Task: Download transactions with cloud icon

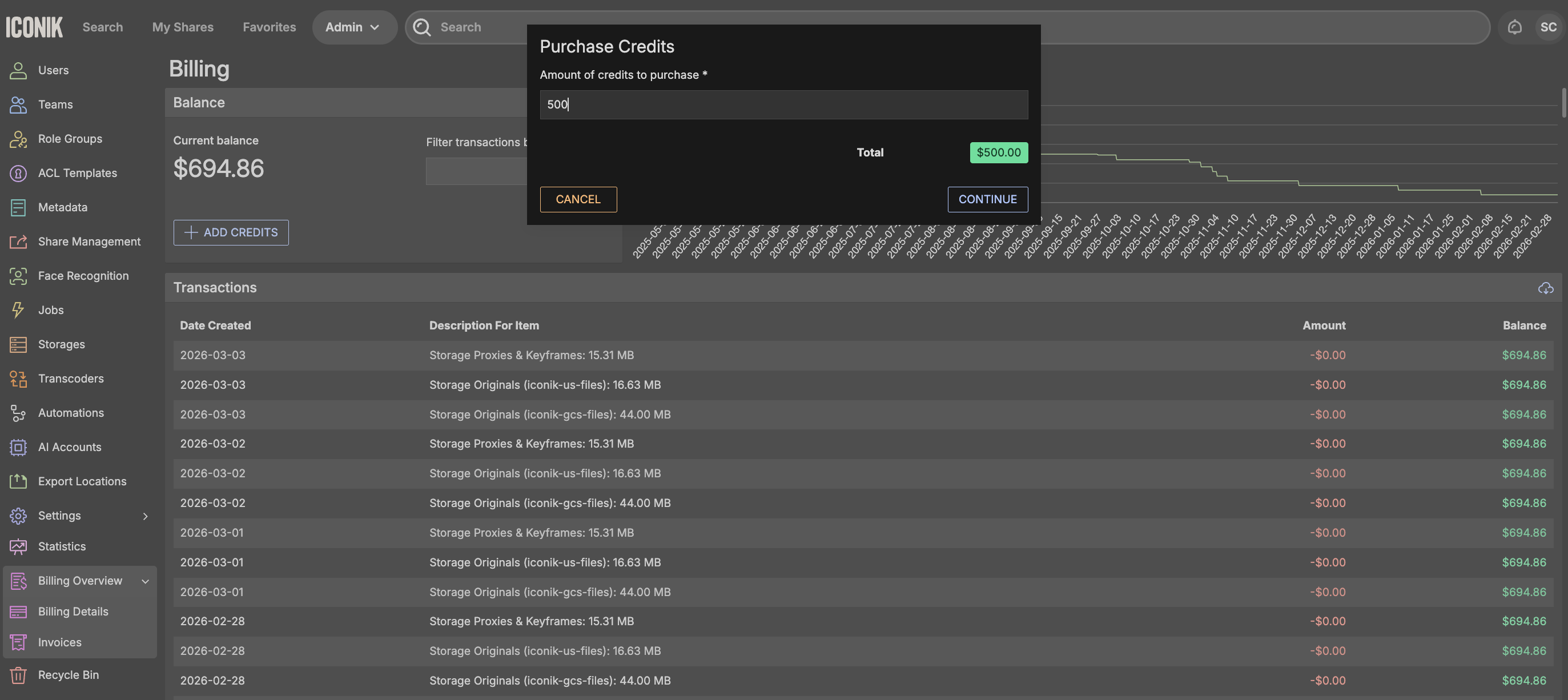Action: tap(1546, 288)
